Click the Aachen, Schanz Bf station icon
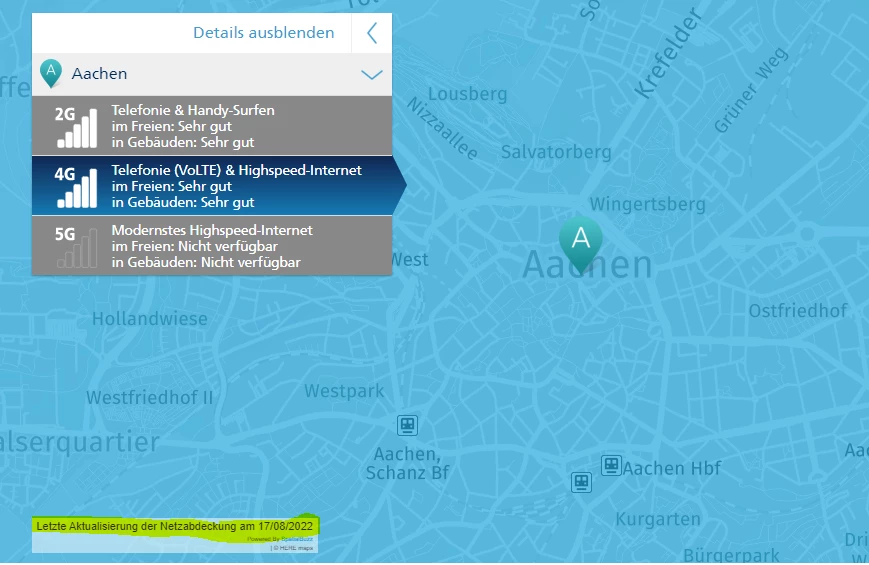 point(407,425)
